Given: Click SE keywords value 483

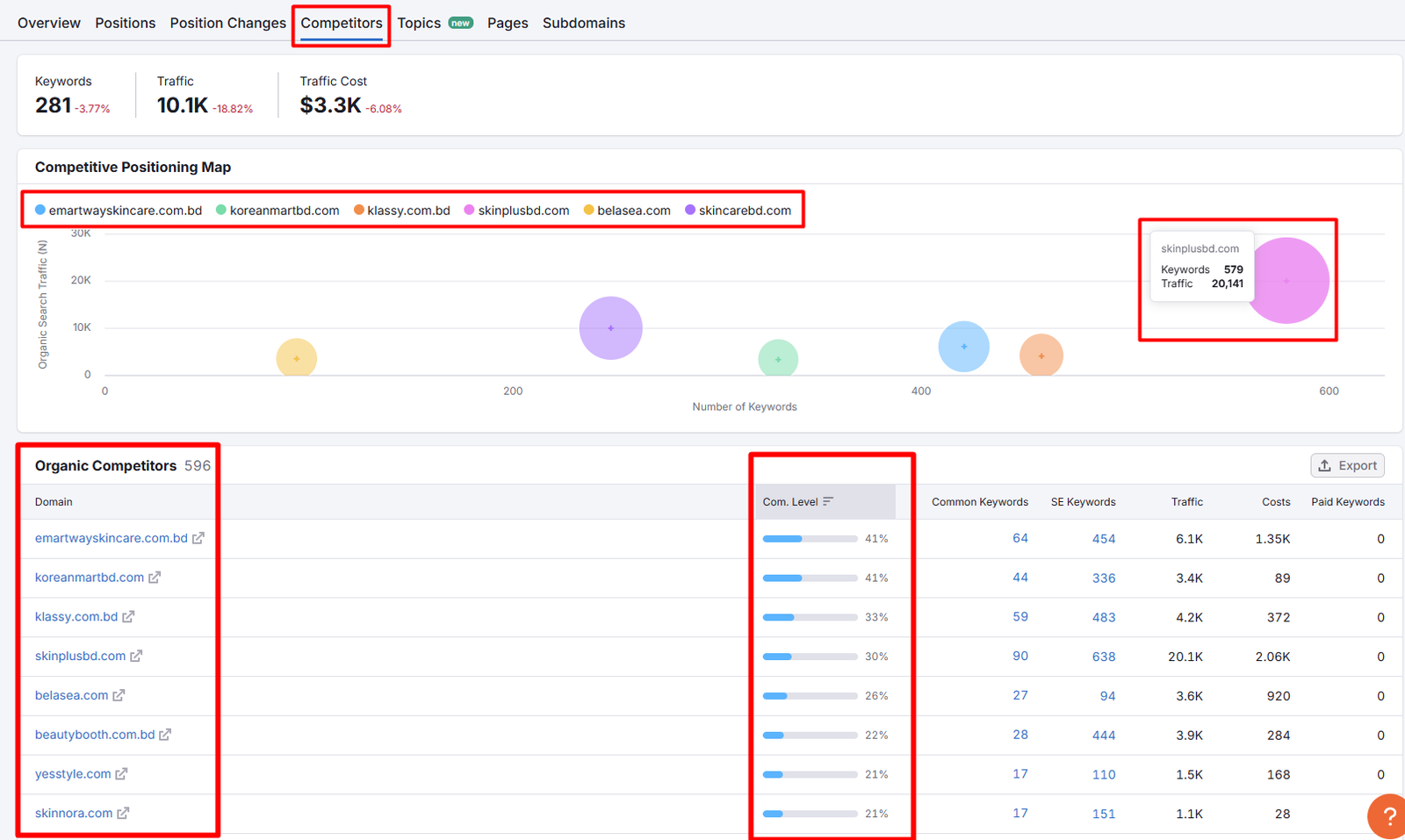Looking at the screenshot, I should coord(1104,618).
